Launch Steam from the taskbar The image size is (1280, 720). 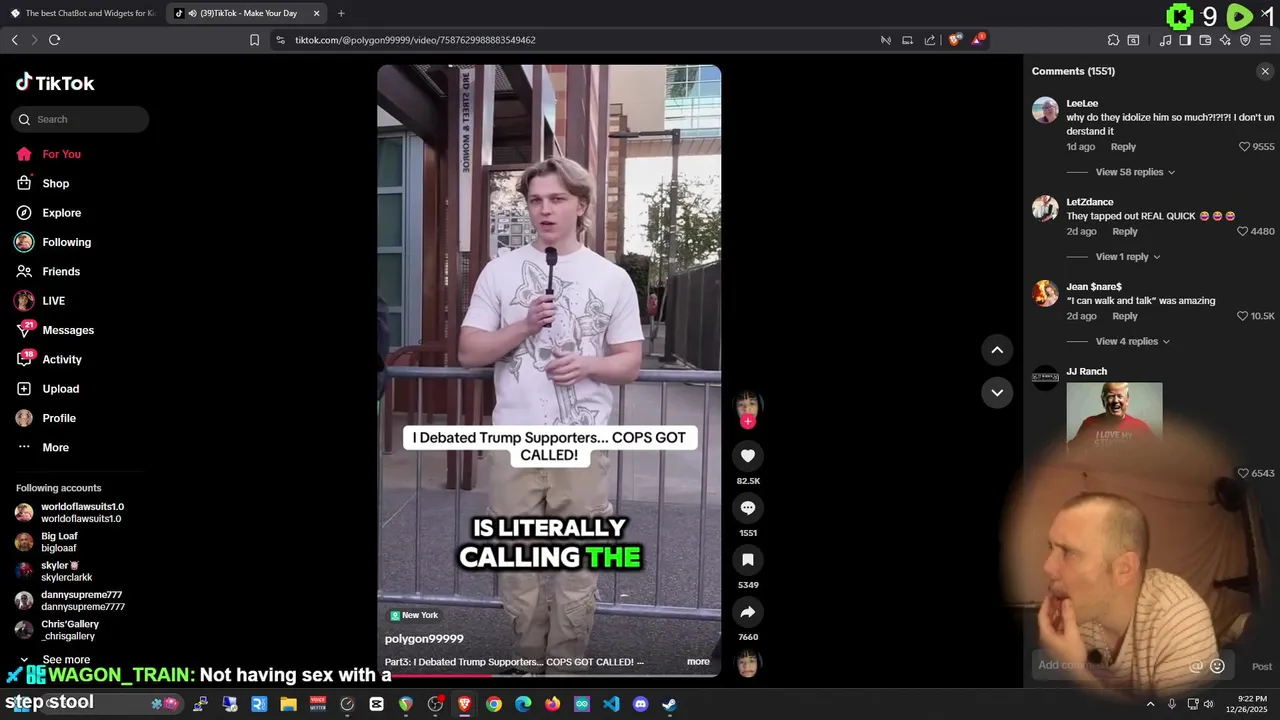(669, 704)
